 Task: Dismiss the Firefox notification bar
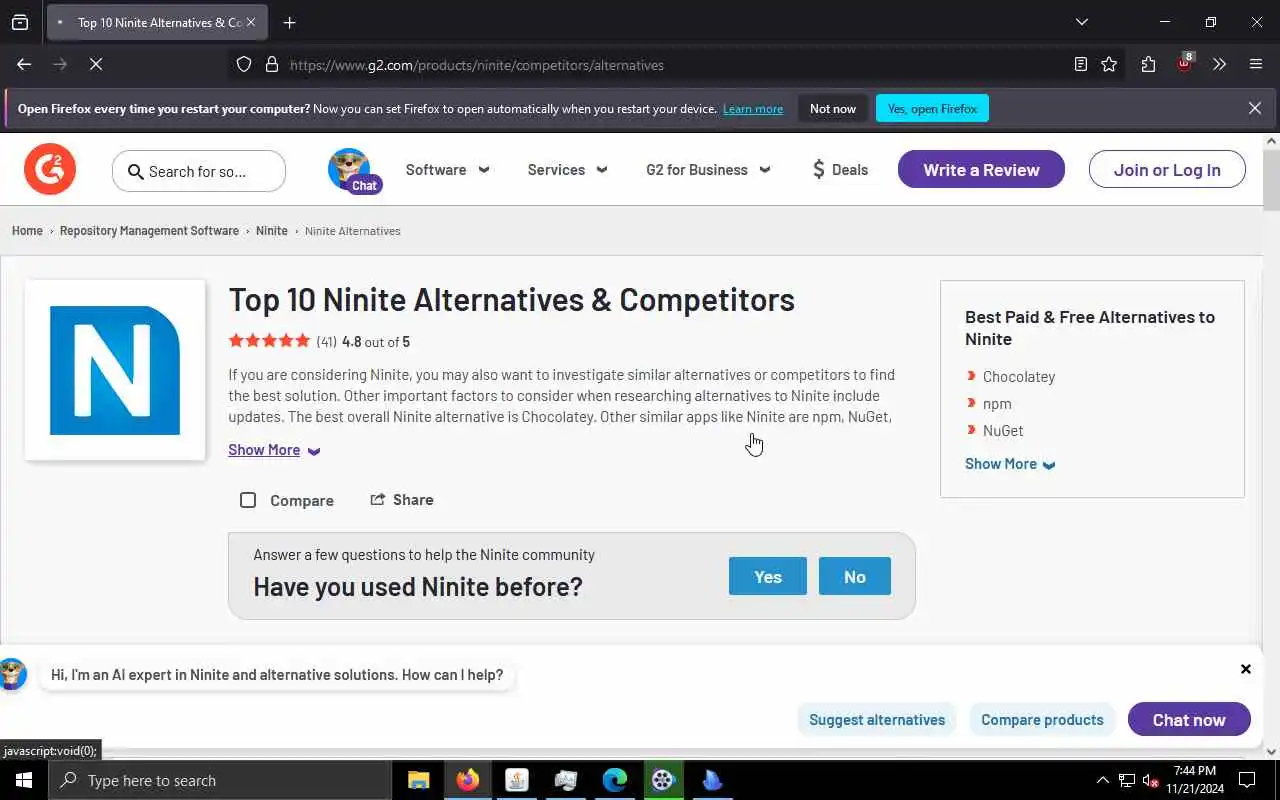coord(1255,108)
